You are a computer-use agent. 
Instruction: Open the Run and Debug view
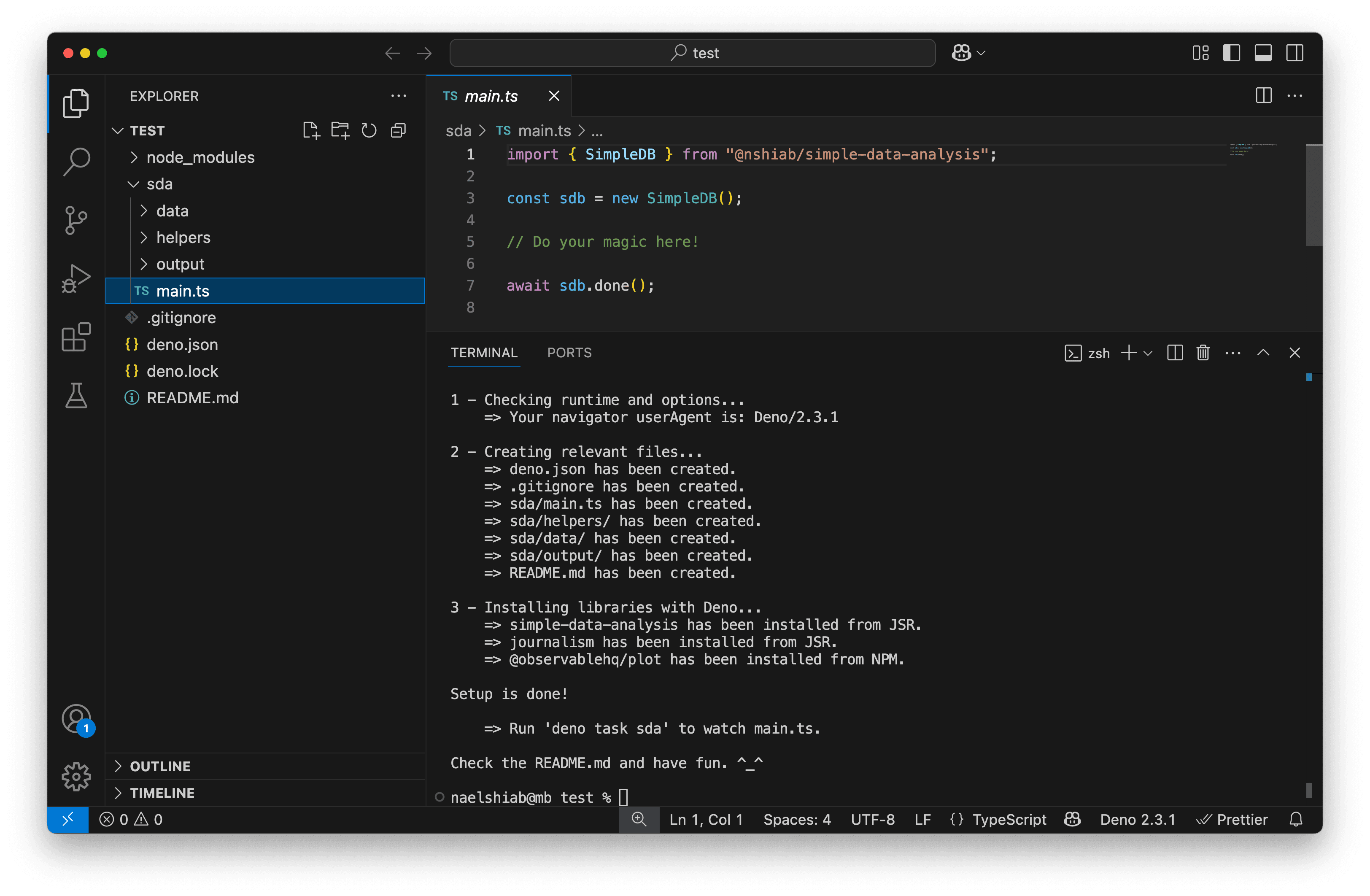(x=76, y=279)
